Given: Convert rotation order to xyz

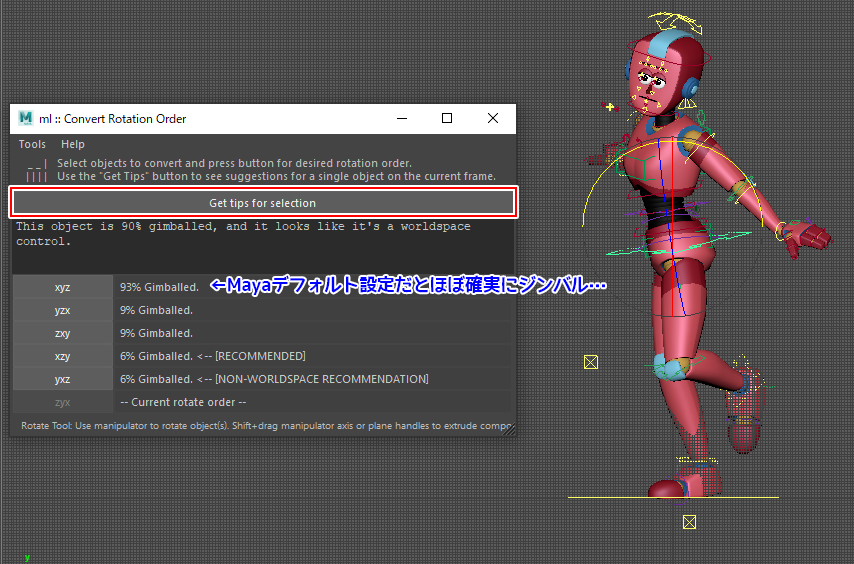Looking at the screenshot, I should click(62, 287).
